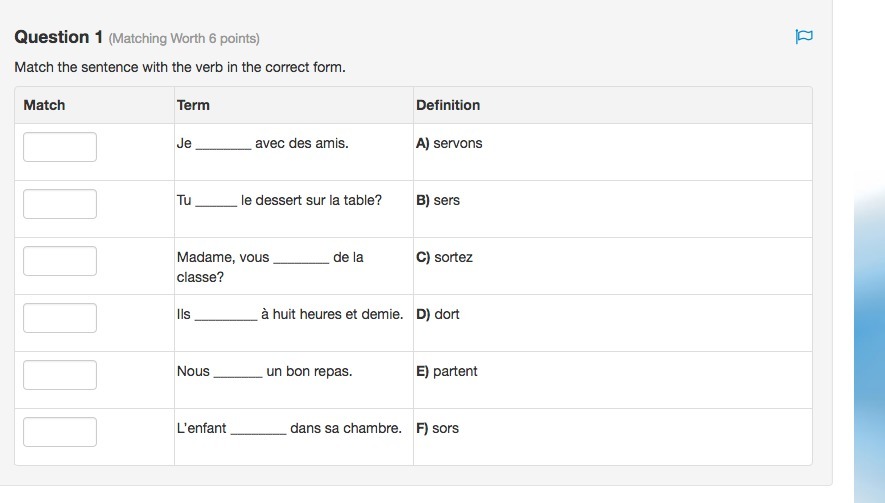The image size is (885, 503).
Task: Click definition "C) sortez"
Action: pos(444,257)
